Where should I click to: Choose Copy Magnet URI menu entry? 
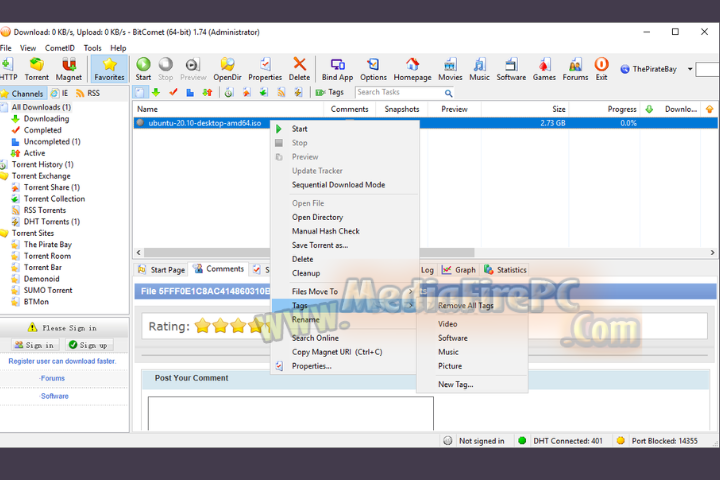tap(345, 352)
